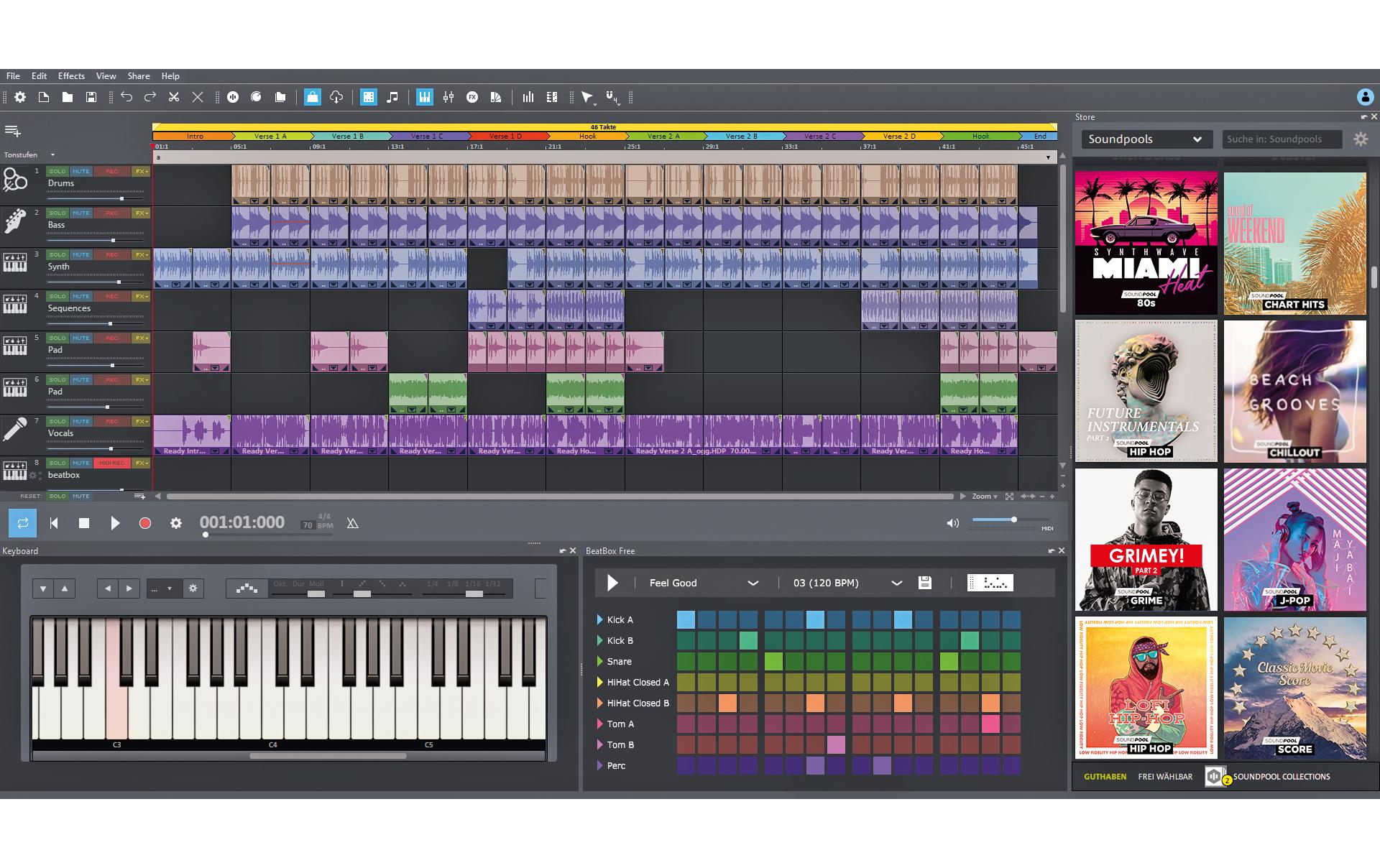Open the 03 (120 BPM) pattern dropdown
The height and width of the screenshot is (868, 1380).
pyautogui.click(x=847, y=583)
